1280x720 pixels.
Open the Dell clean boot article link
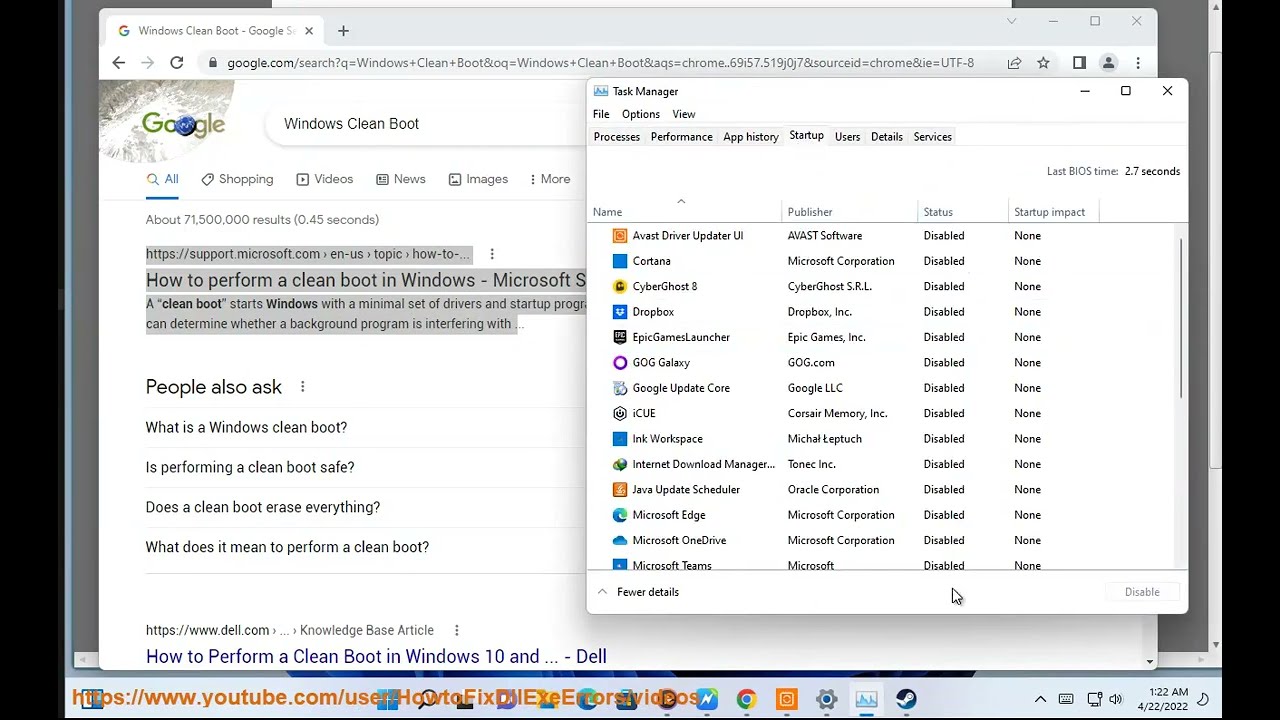point(376,657)
